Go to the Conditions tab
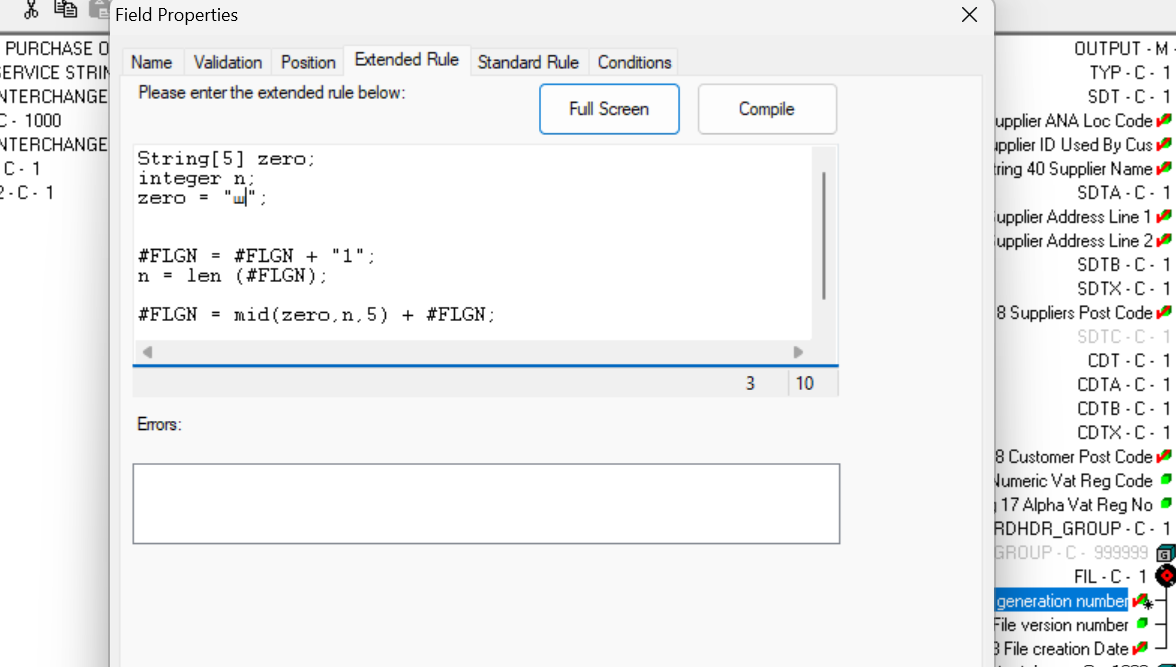 coord(634,62)
